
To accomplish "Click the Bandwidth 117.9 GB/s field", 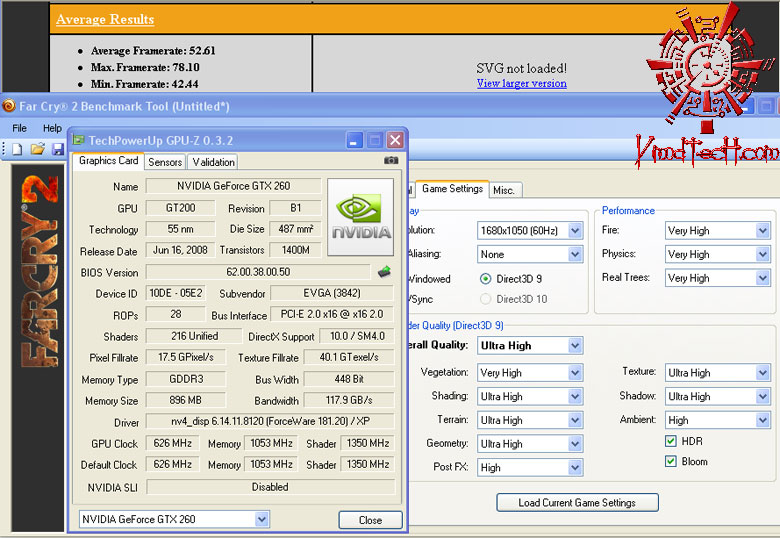I will 349,400.
